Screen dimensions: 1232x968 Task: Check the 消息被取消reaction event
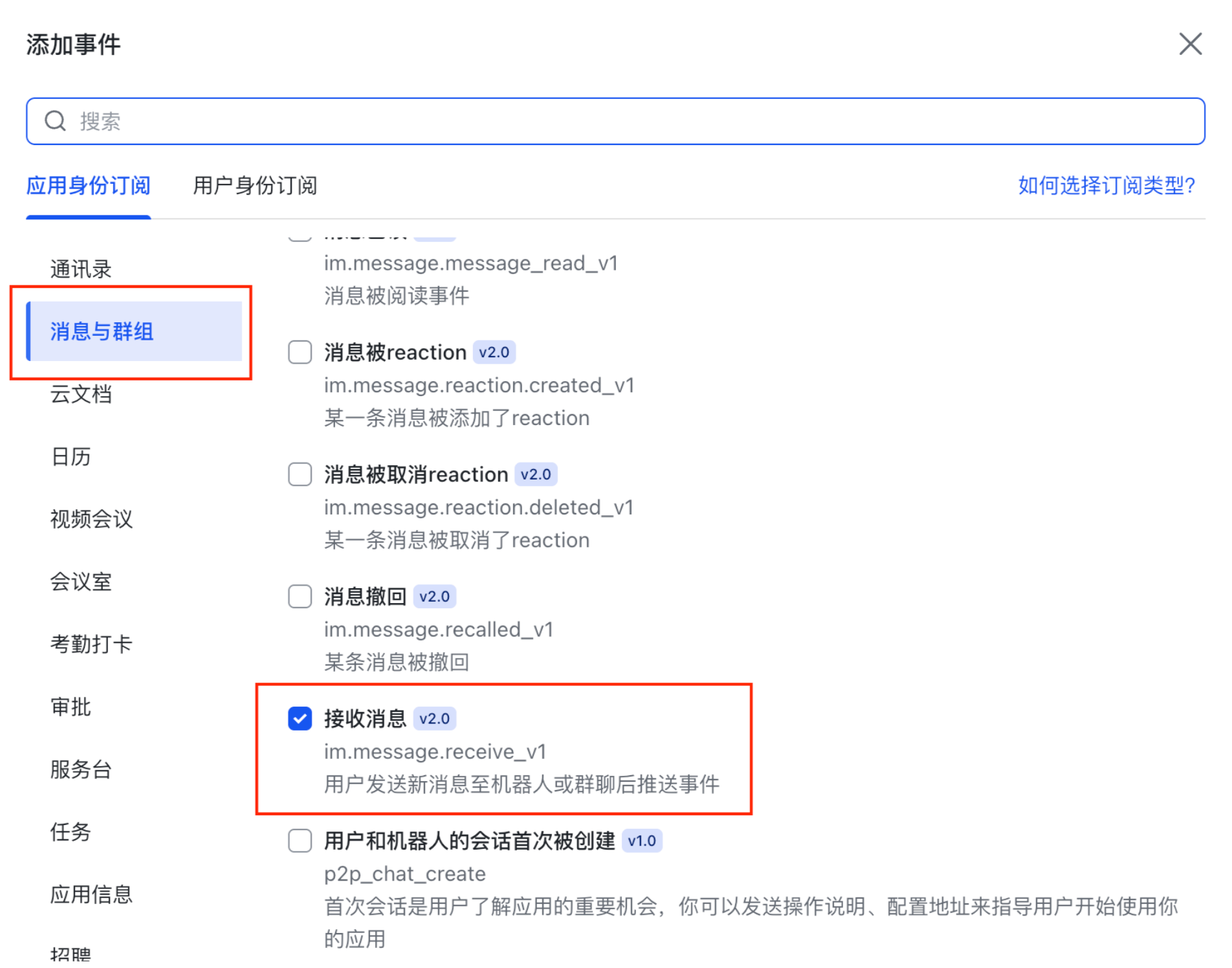click(300, 474)
